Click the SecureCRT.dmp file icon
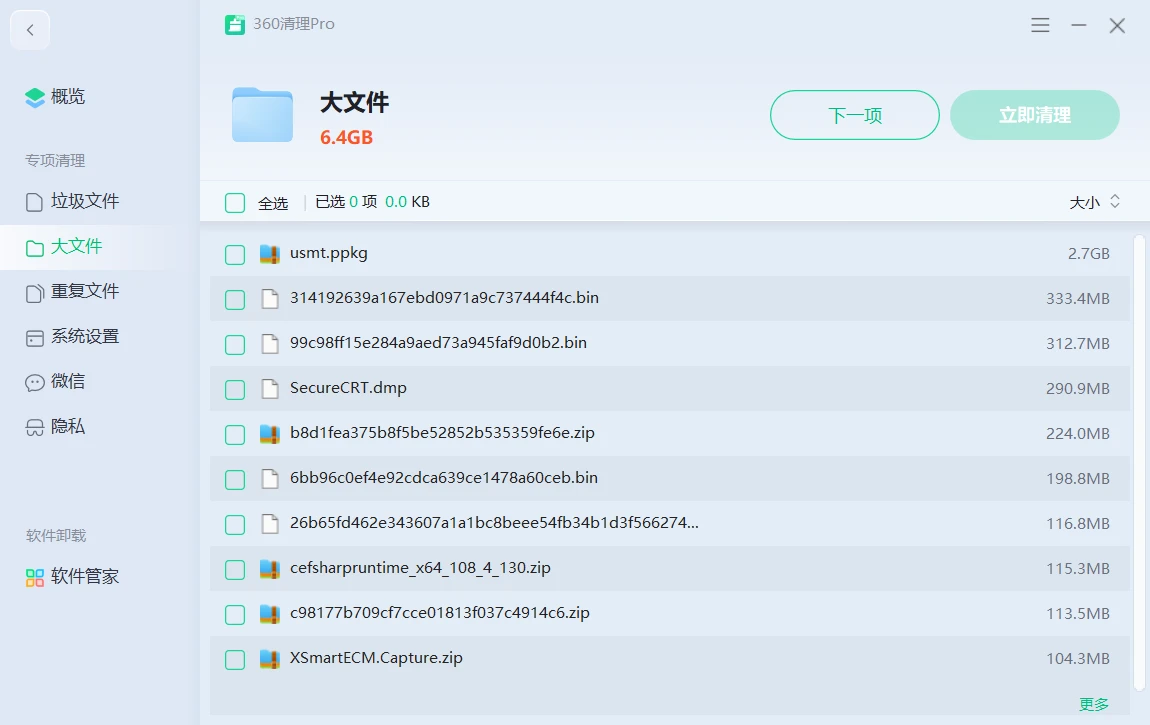The width and height of the screenshot is (1150, 725). tap(269, 389)
